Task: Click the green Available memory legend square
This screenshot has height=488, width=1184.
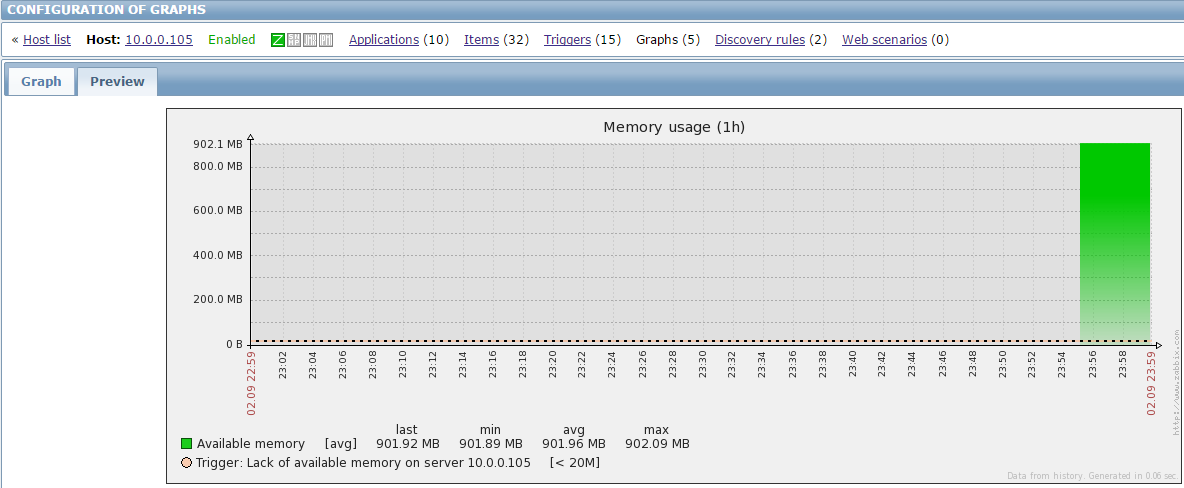Action: pos(187,443)
